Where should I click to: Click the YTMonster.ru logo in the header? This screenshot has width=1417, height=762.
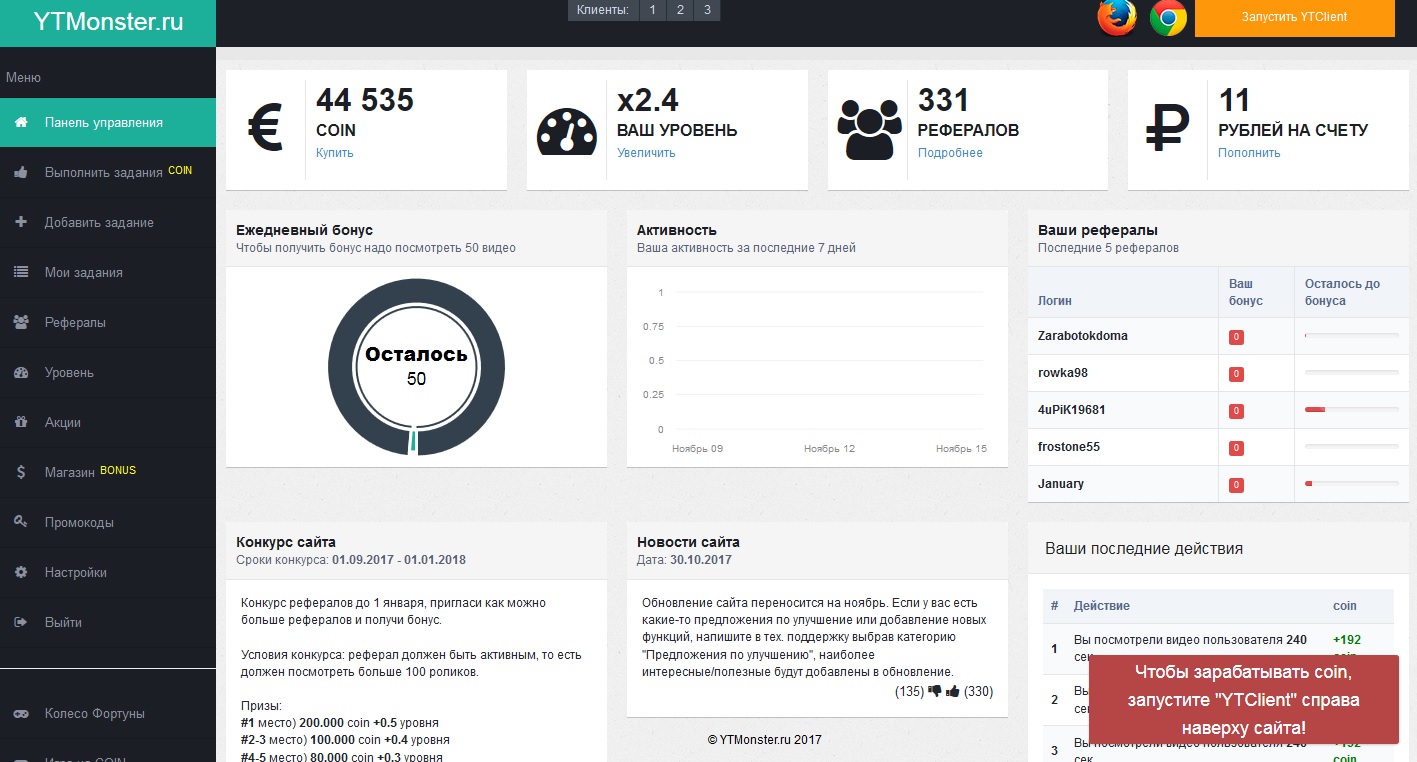[x=108, y=22]
